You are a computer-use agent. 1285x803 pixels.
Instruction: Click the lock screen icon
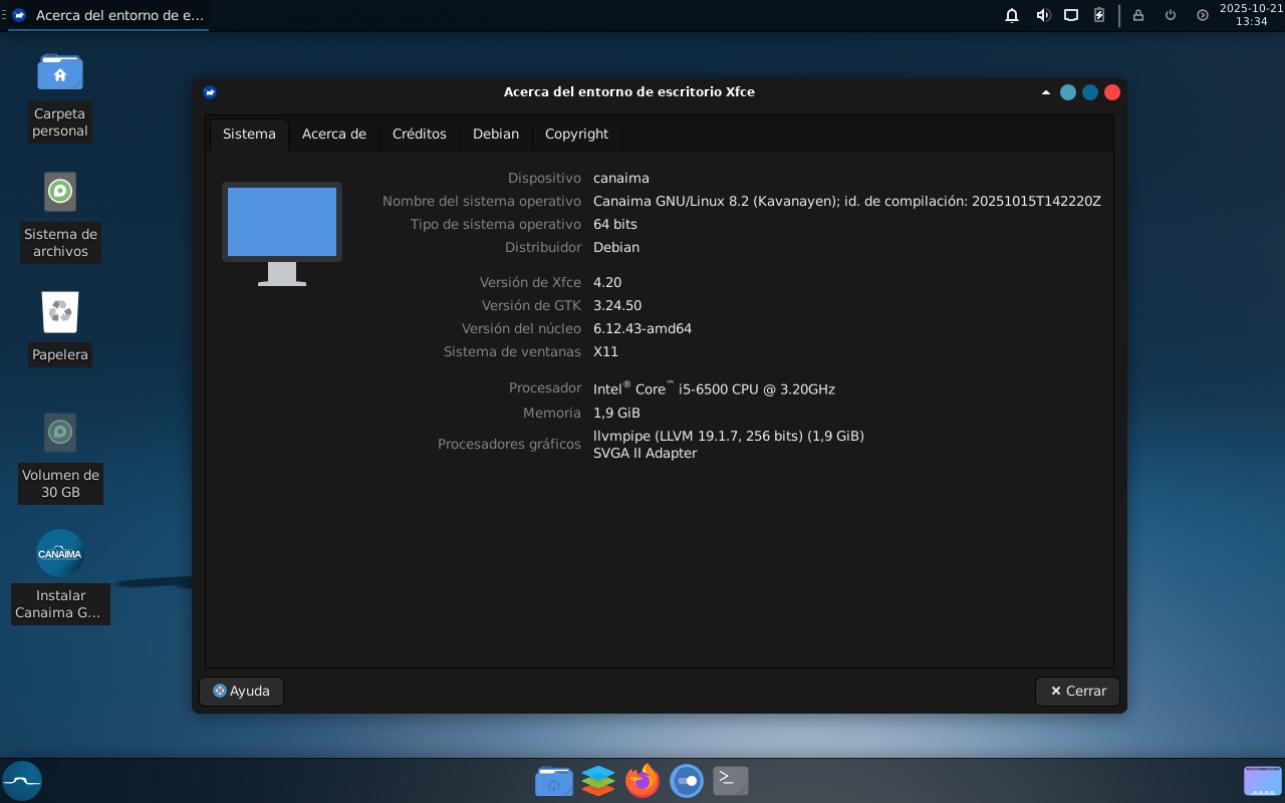(x=1138, y=15)
